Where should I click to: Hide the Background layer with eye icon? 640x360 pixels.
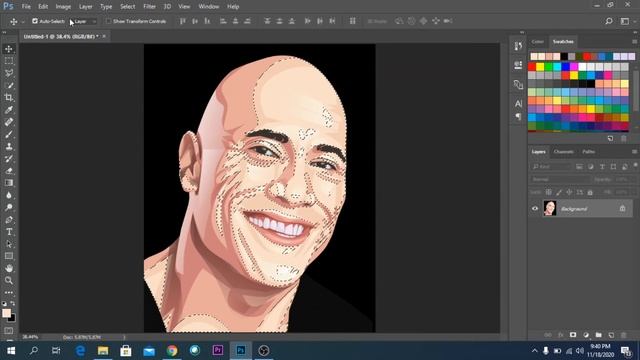[x=535, y=209]
